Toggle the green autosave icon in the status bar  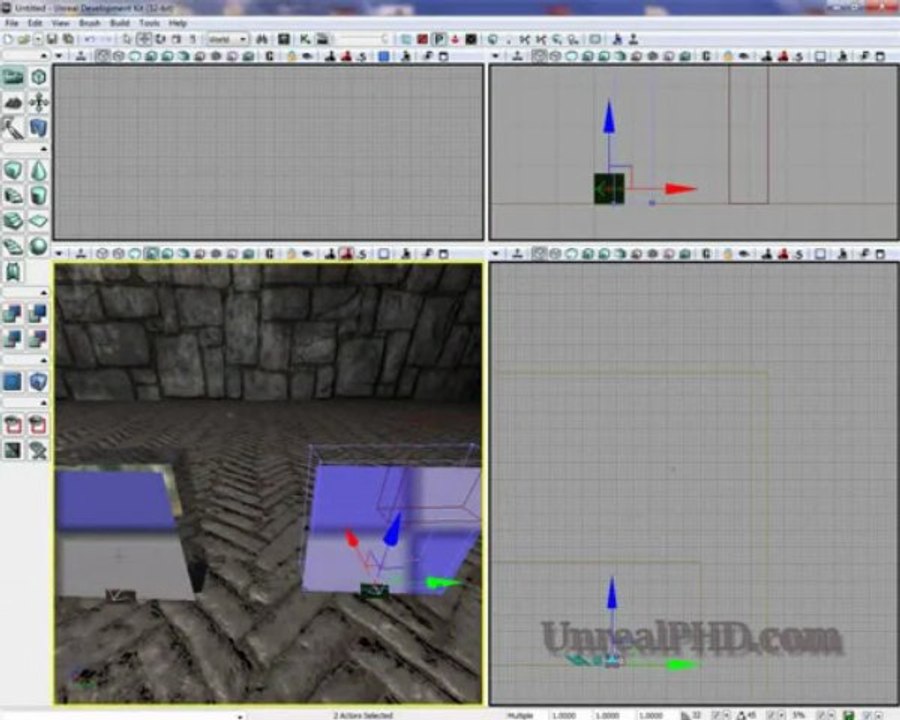point(848,715)
